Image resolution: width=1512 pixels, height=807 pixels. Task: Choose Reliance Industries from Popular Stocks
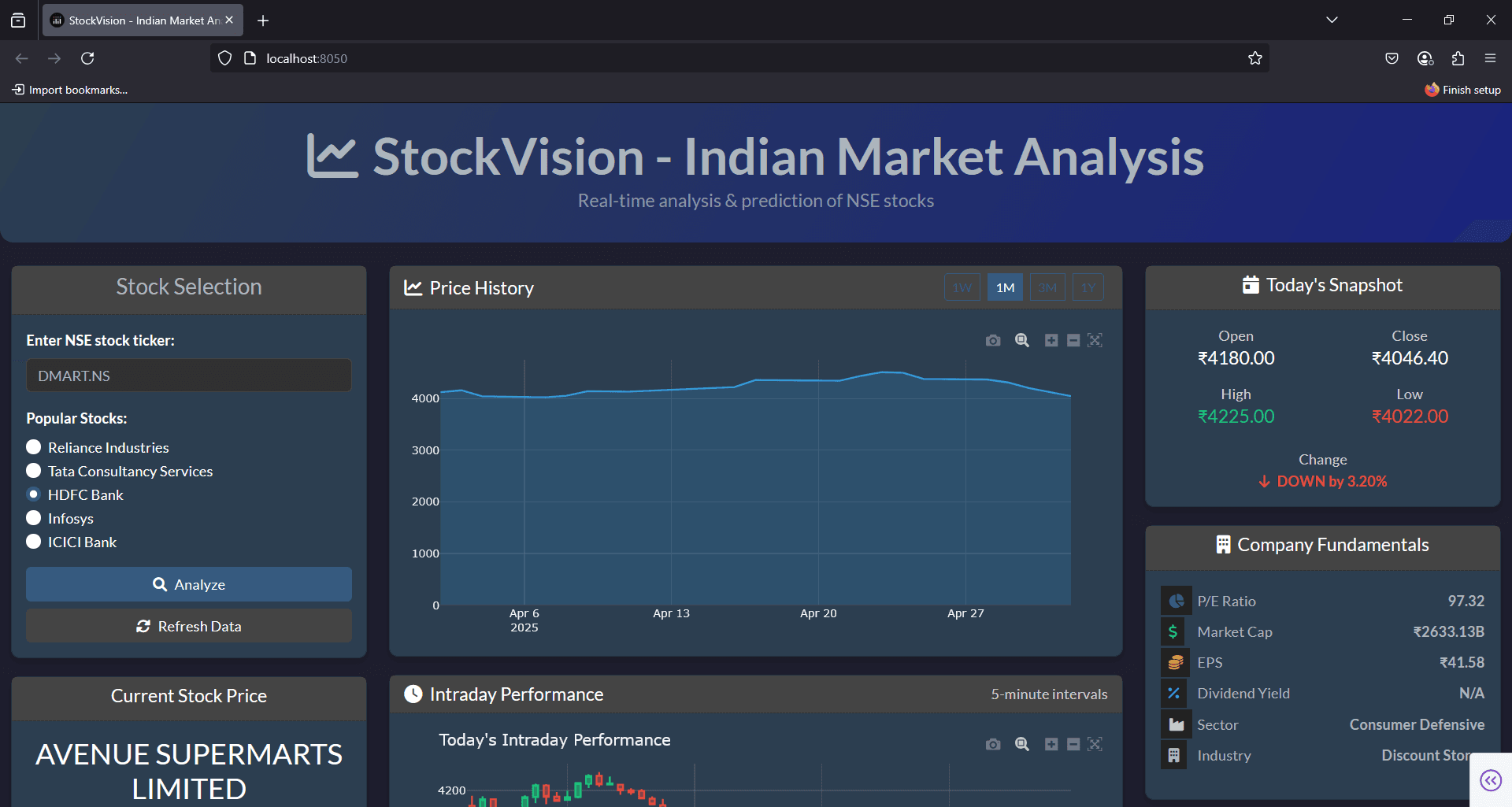point(33,446)
